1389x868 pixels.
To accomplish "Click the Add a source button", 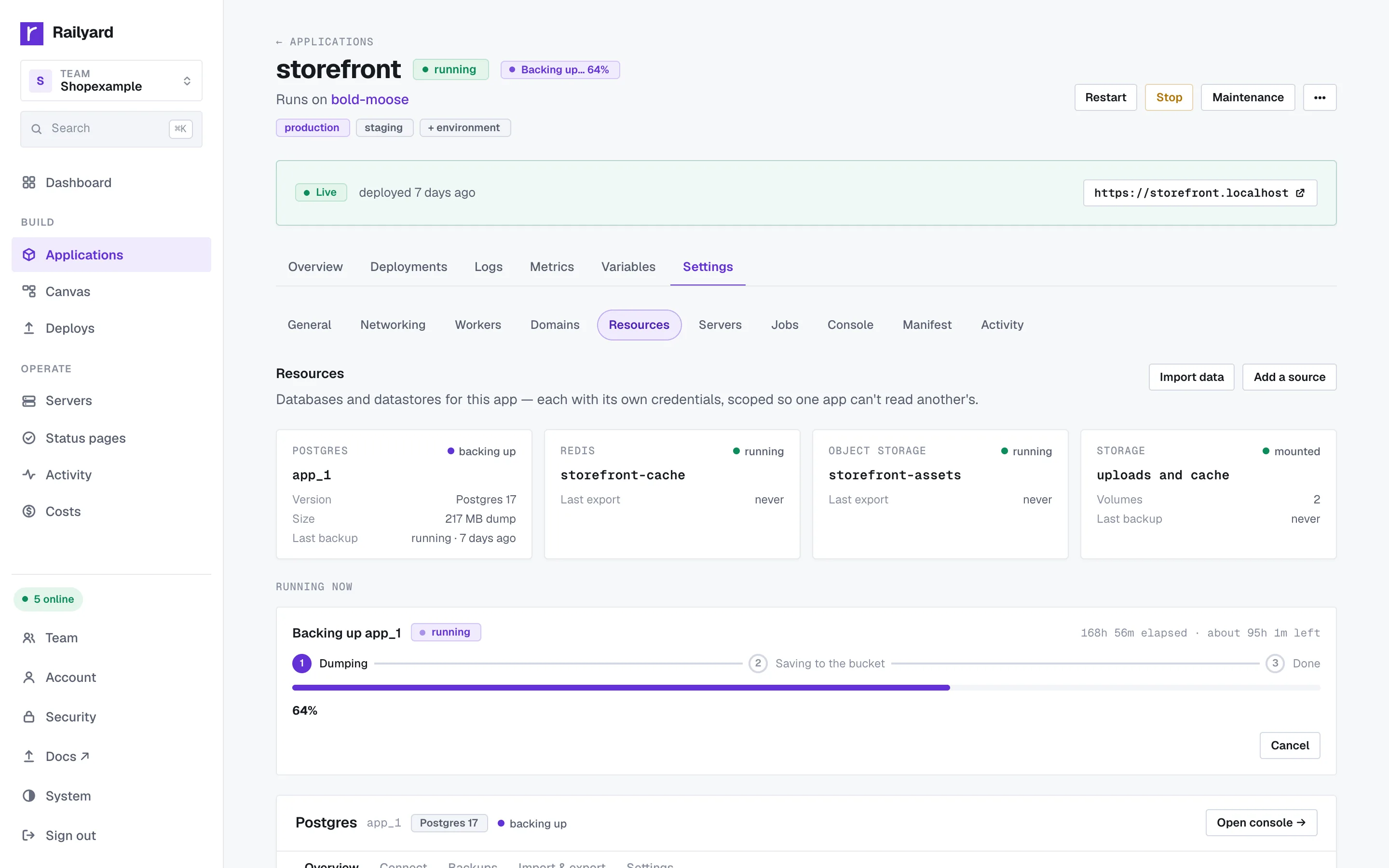I will 1289,377.
